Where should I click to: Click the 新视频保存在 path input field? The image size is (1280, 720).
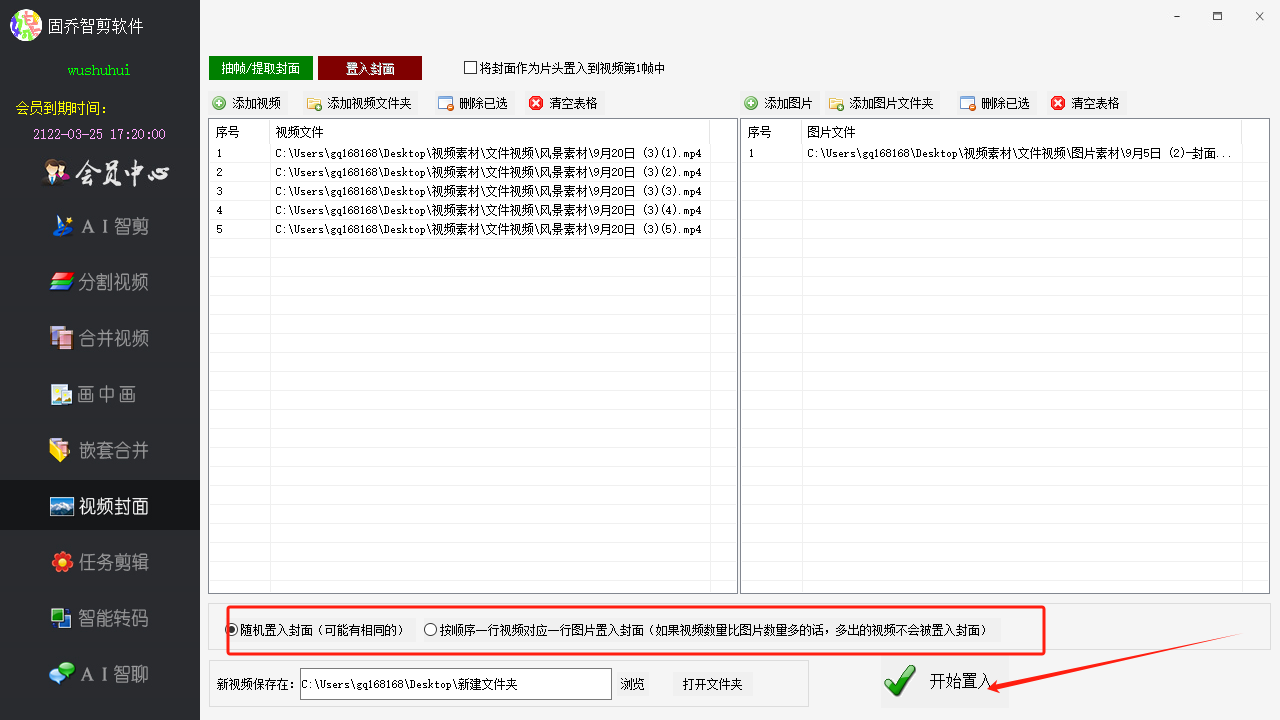click(x=455, y=684)
